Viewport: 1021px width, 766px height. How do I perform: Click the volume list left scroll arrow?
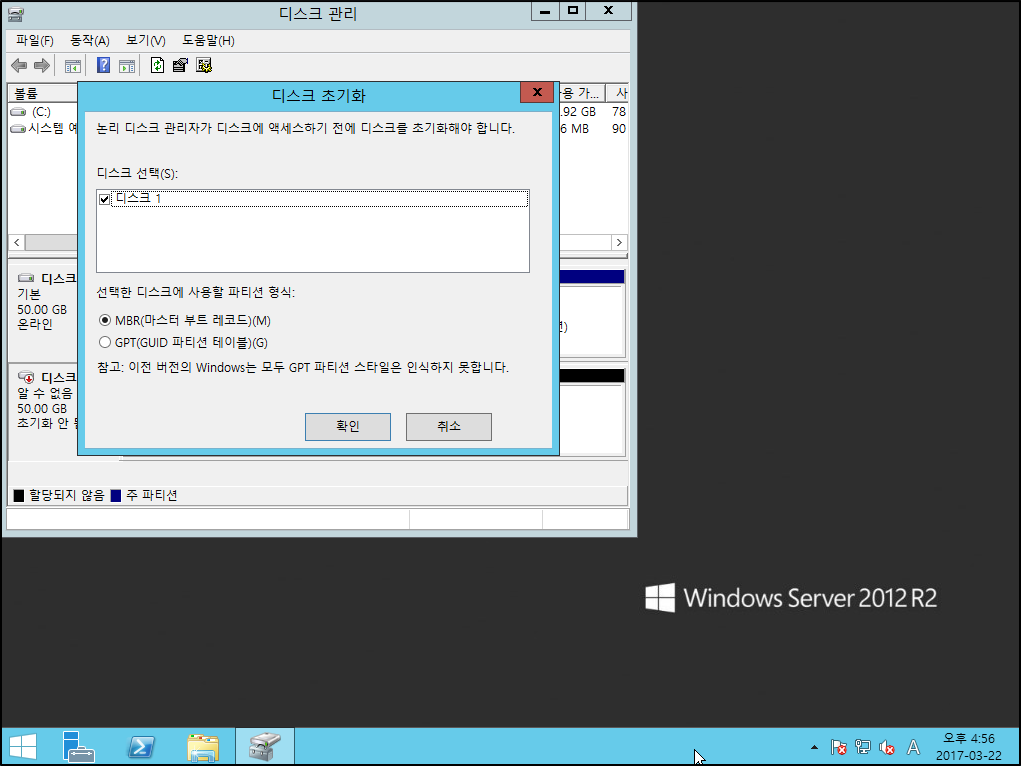tap(17, 242)
